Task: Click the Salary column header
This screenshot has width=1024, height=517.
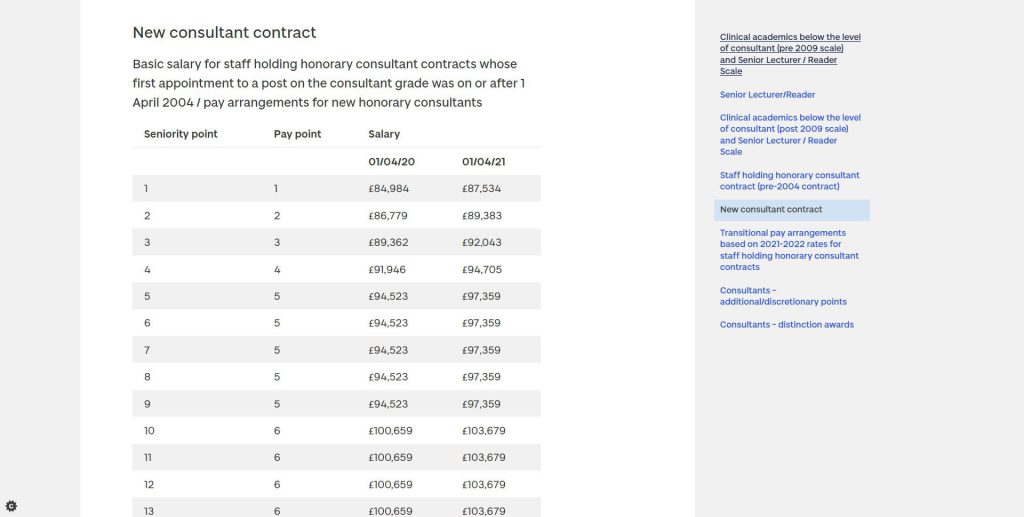Action: 384,134
